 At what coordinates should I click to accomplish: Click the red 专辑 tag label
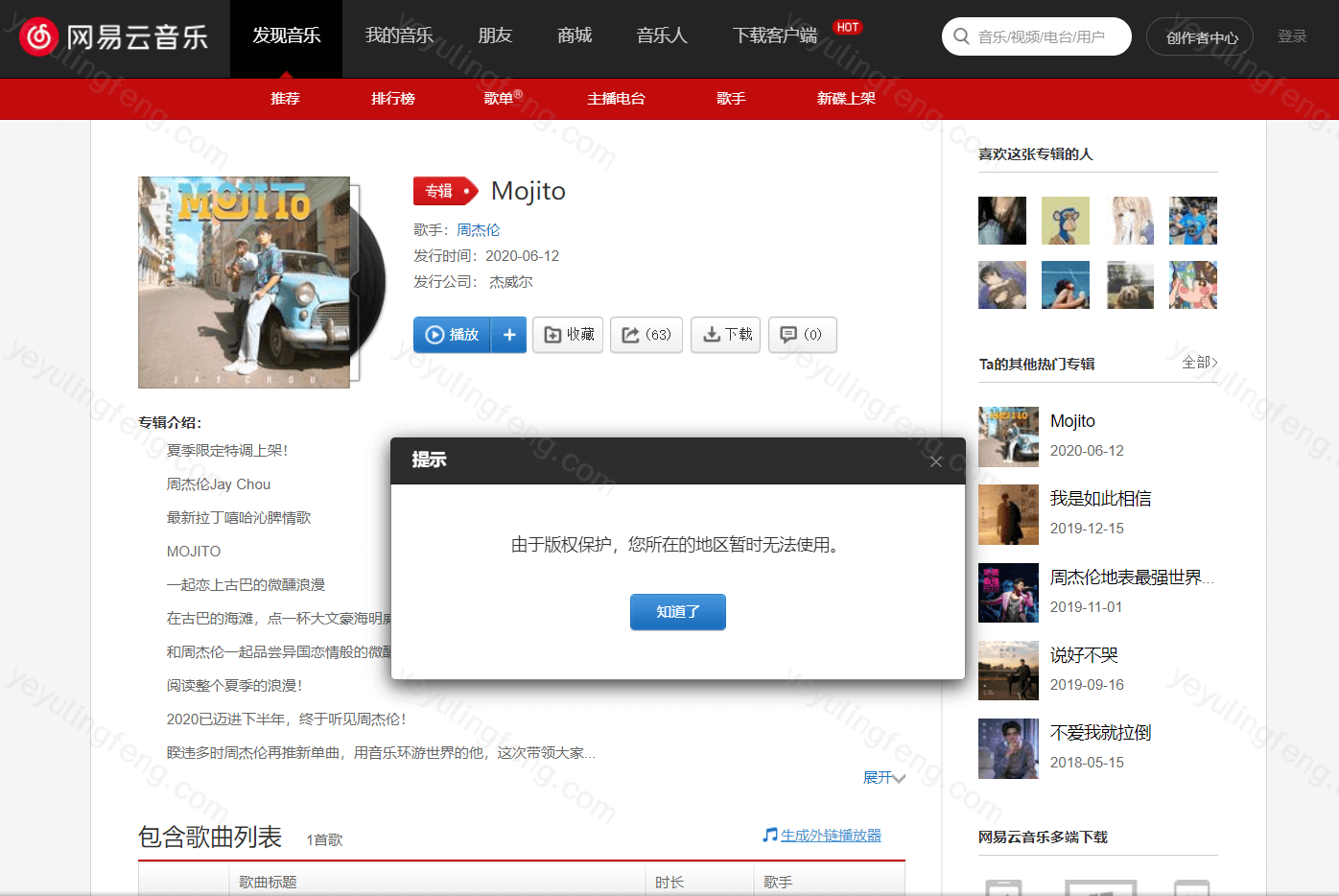445,191
